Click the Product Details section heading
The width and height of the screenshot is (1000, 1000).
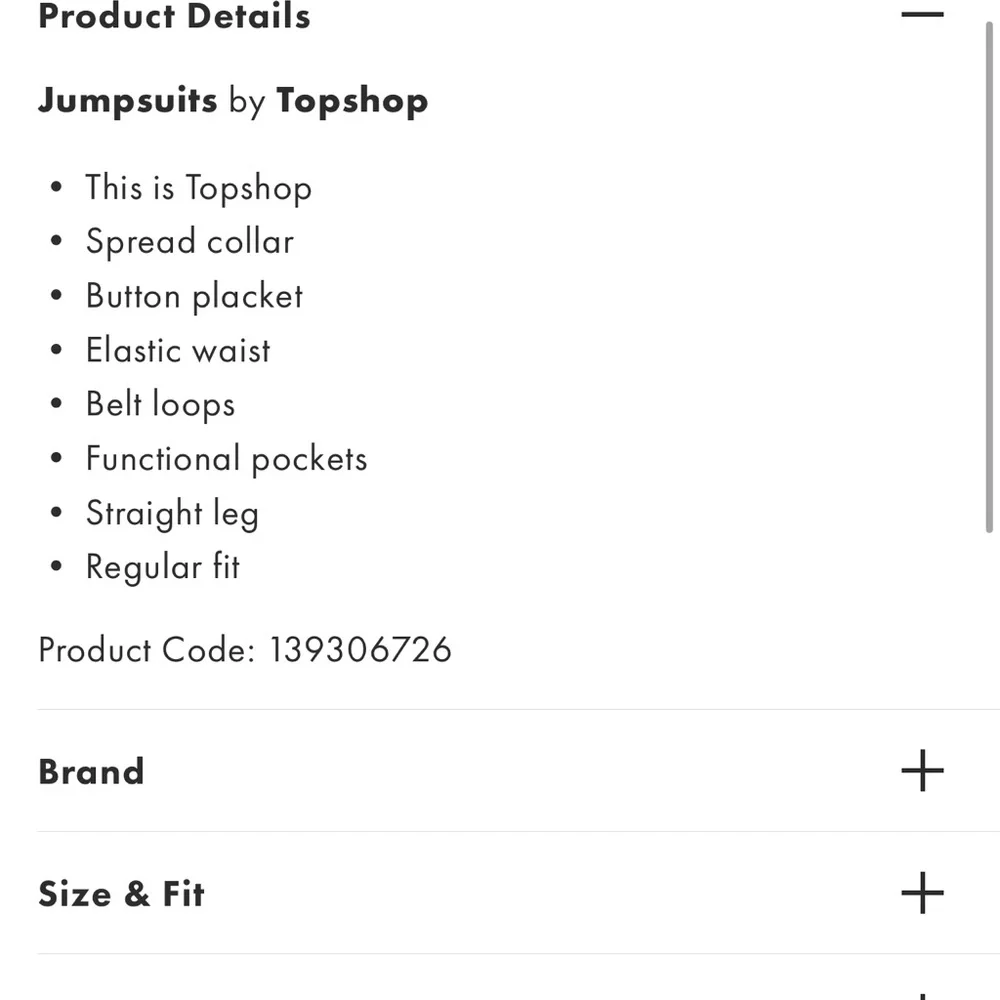click(x=174, y=16)
